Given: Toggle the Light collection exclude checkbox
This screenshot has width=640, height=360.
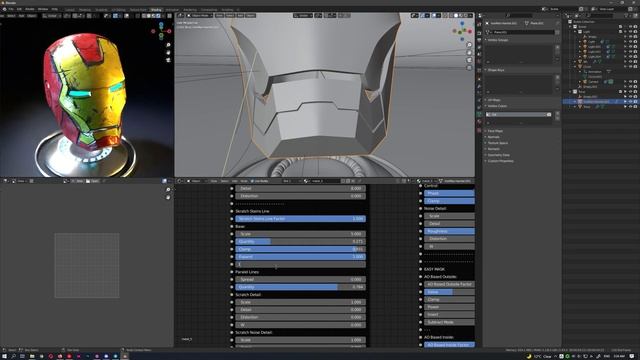Looking at the screenshot, I should coord(621,31).
